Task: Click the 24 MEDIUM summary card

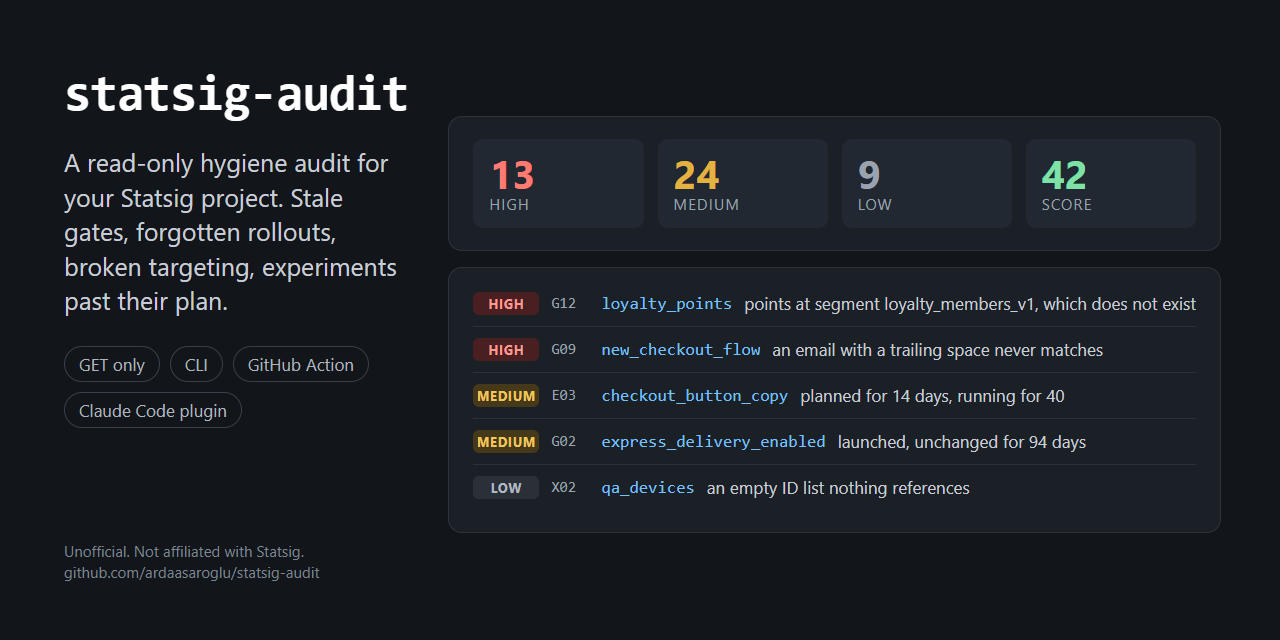Action: tap(743, 184)
